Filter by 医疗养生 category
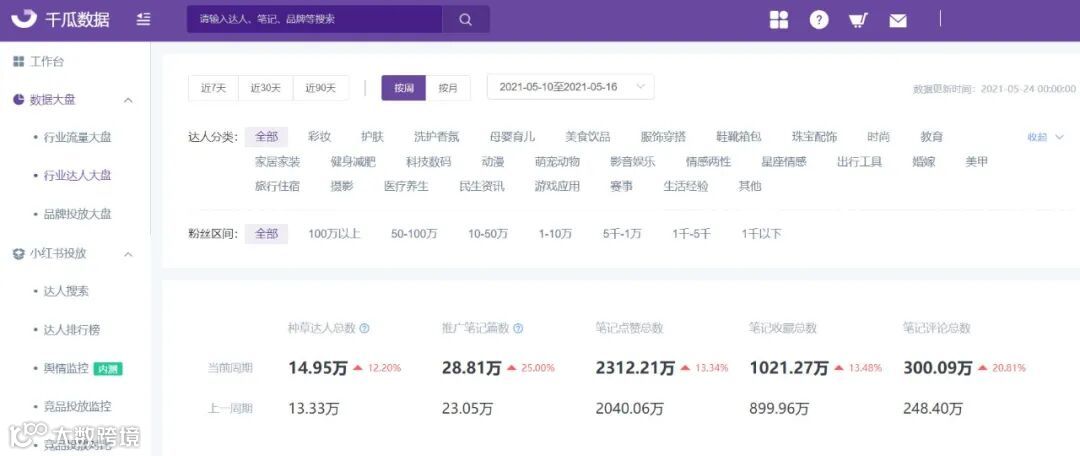The height and width of the screenshot is (456, 1080). point(406,187)
